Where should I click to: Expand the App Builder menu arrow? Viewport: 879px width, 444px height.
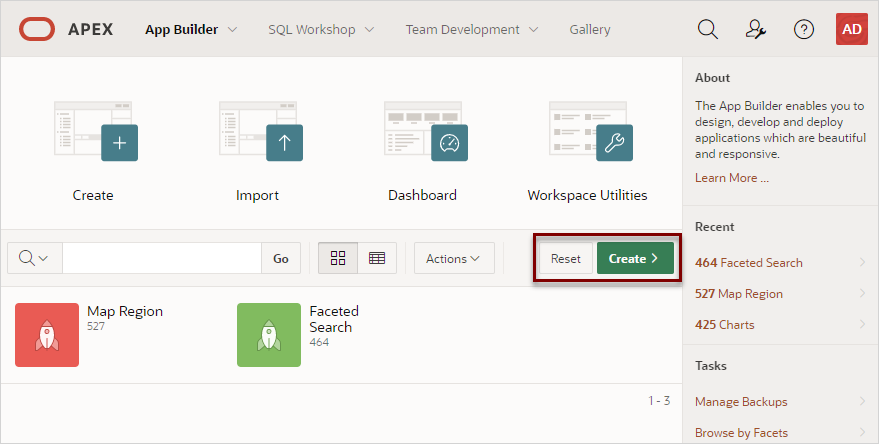pyautogui.click(x=232, y=30)
